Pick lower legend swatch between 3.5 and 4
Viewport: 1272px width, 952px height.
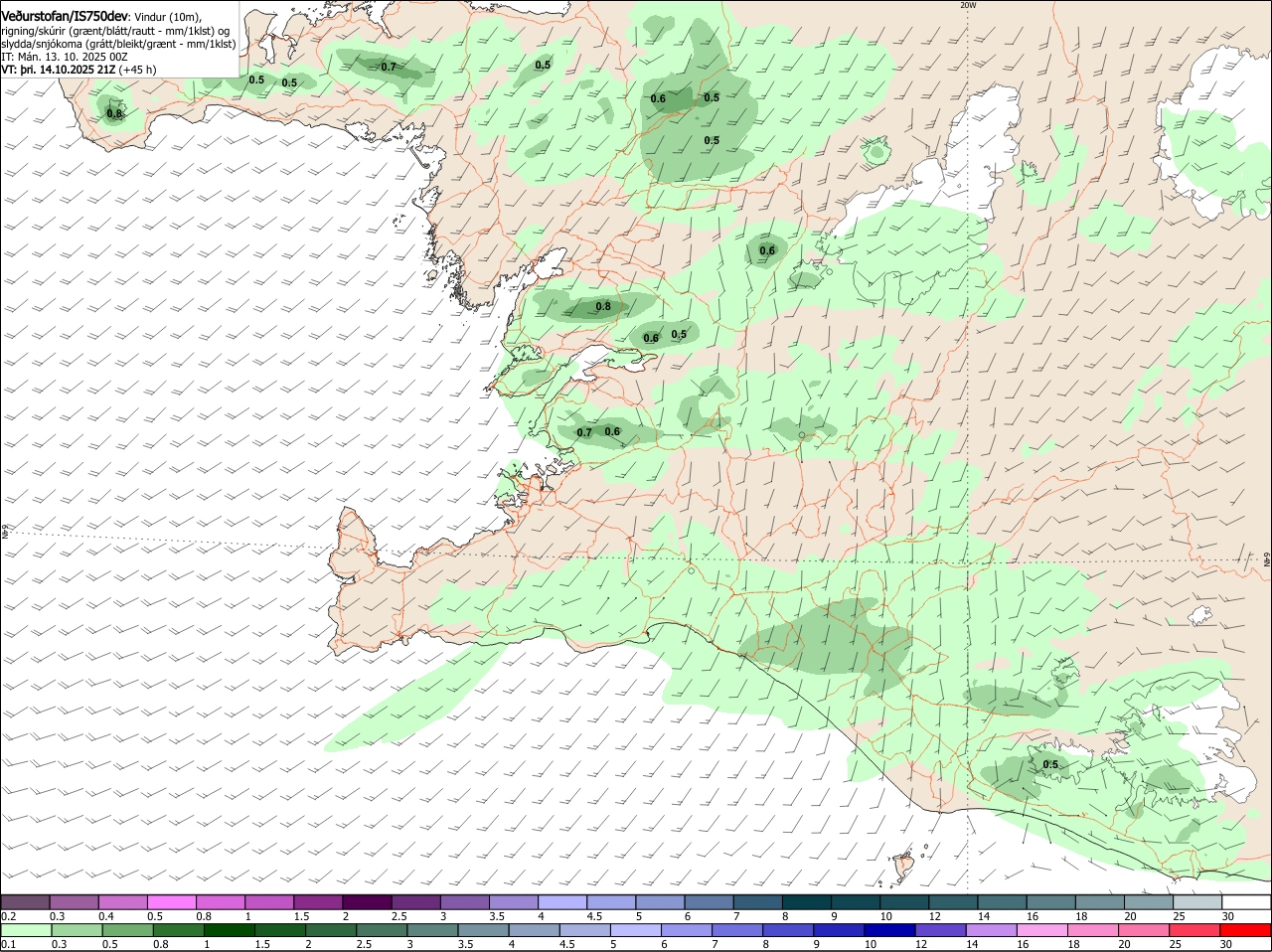[483, 930]
